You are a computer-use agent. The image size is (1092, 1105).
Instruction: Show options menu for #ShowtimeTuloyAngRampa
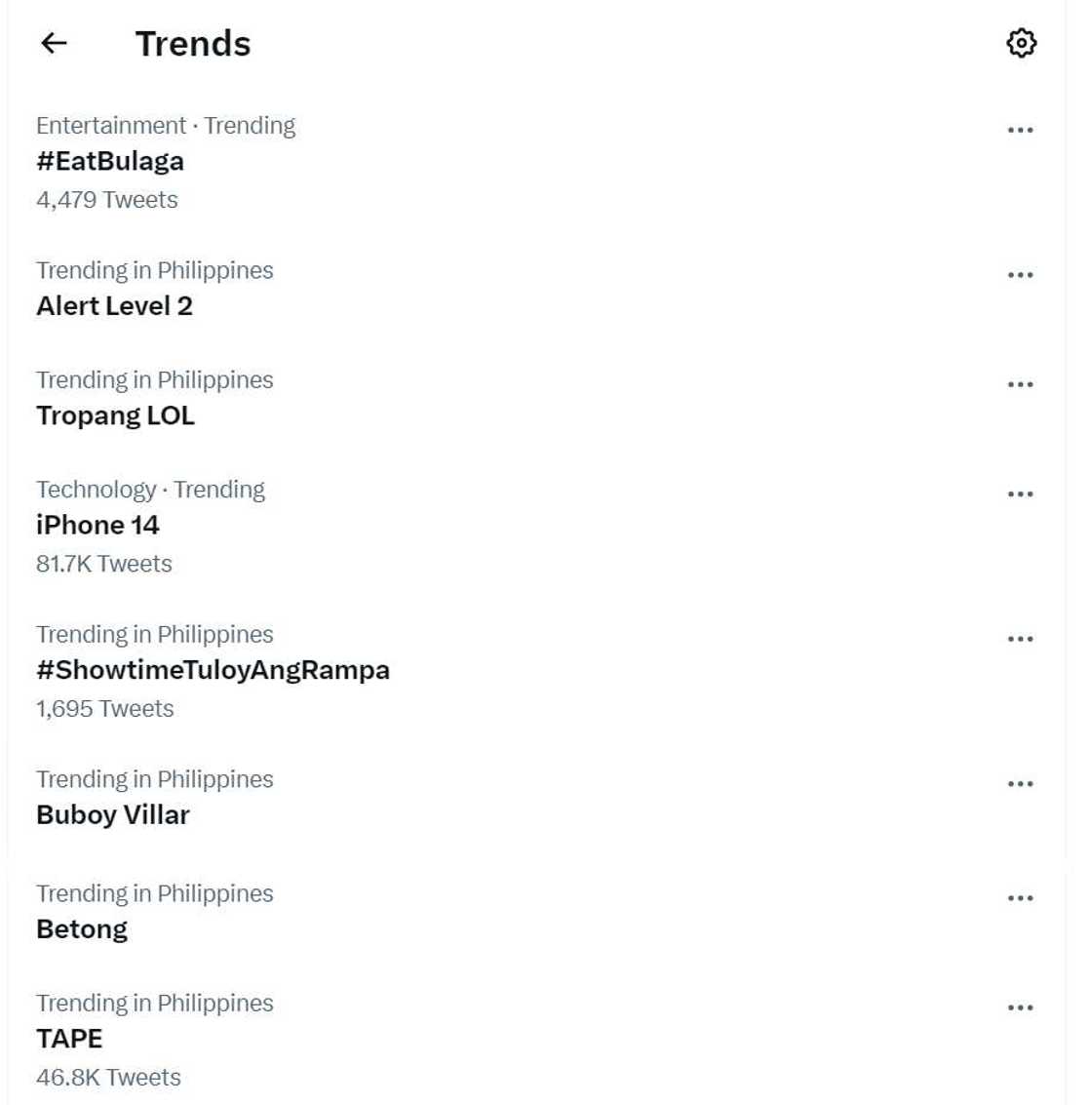pyautogui.click(x=1020, y=639)
